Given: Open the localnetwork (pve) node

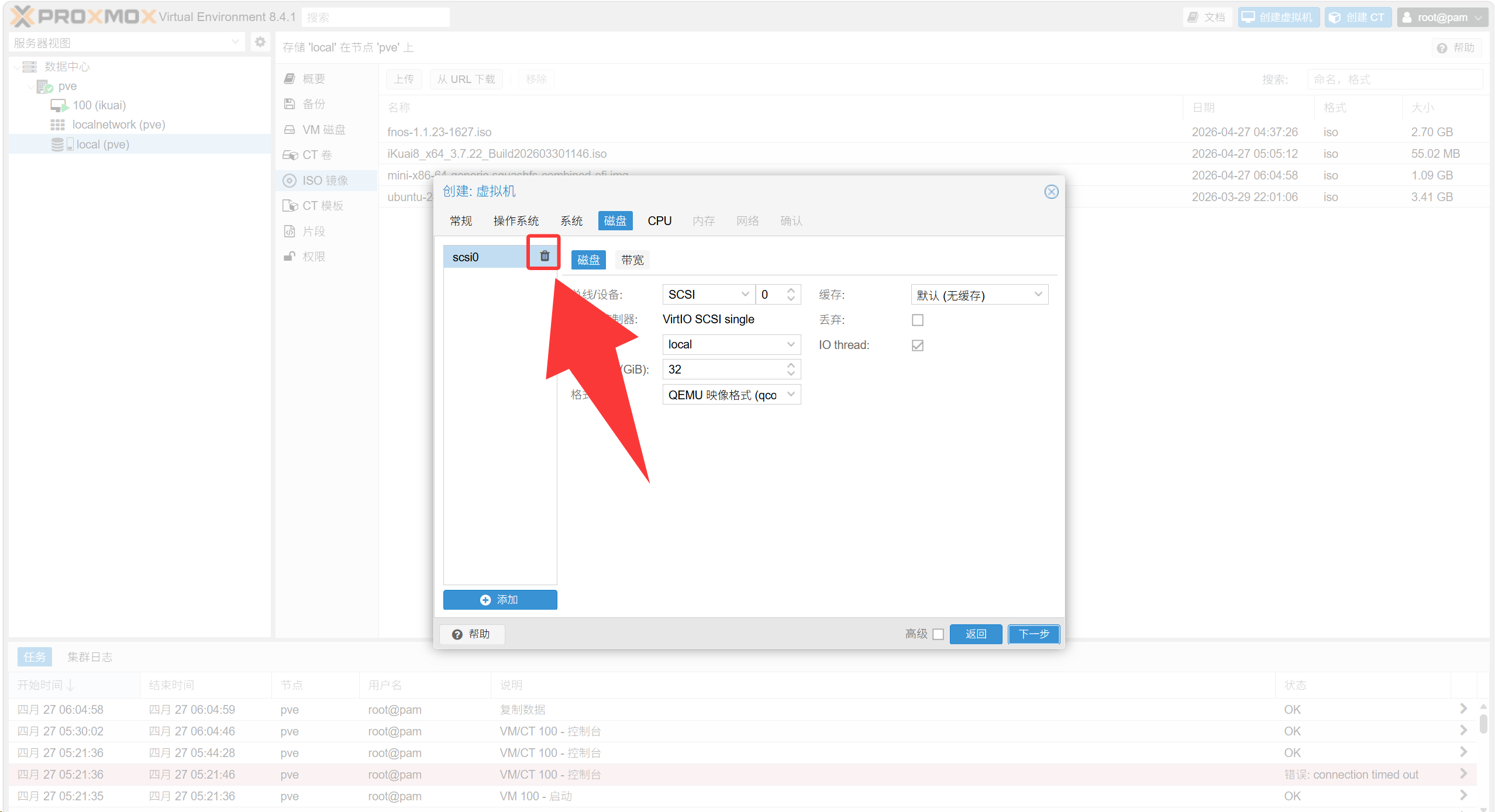Looking at the screenshot, I should (x=118, y=125).
